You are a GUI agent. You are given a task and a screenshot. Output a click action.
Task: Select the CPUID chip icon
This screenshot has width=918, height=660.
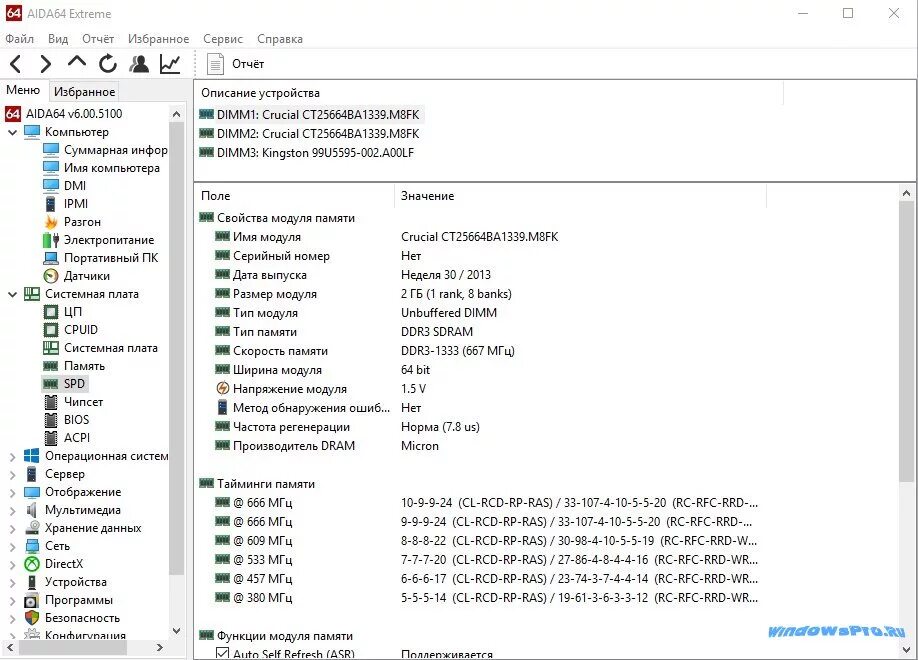pyautogui.click(x=51, y=330)
